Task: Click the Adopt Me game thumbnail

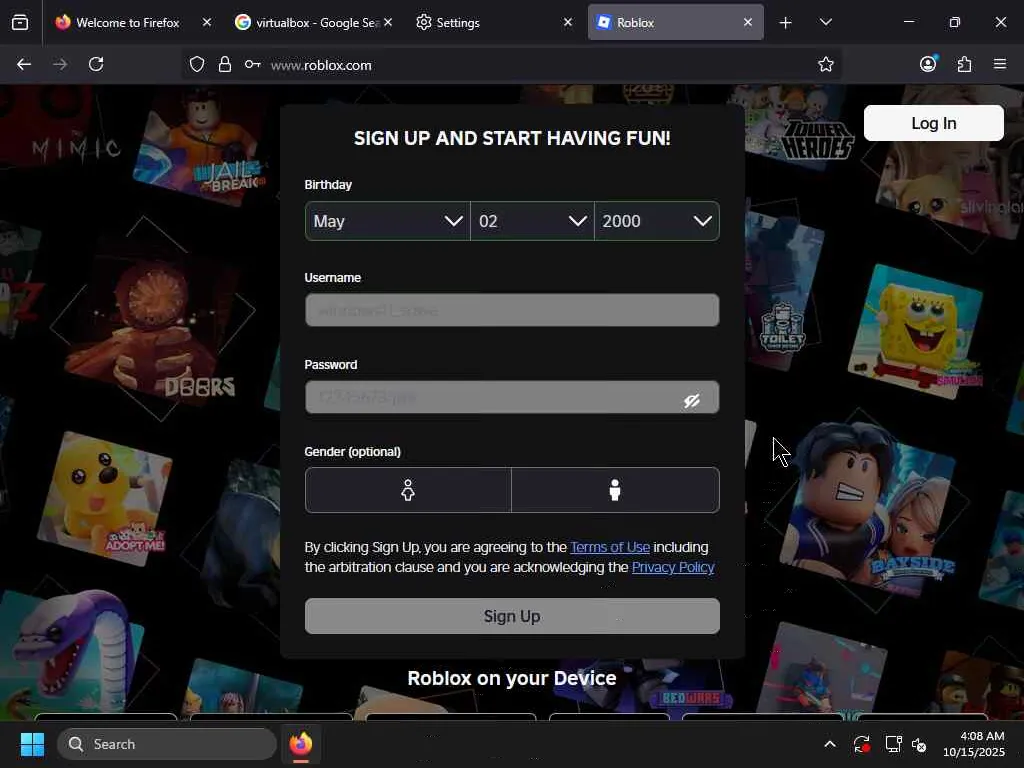Action: point(104,500)
